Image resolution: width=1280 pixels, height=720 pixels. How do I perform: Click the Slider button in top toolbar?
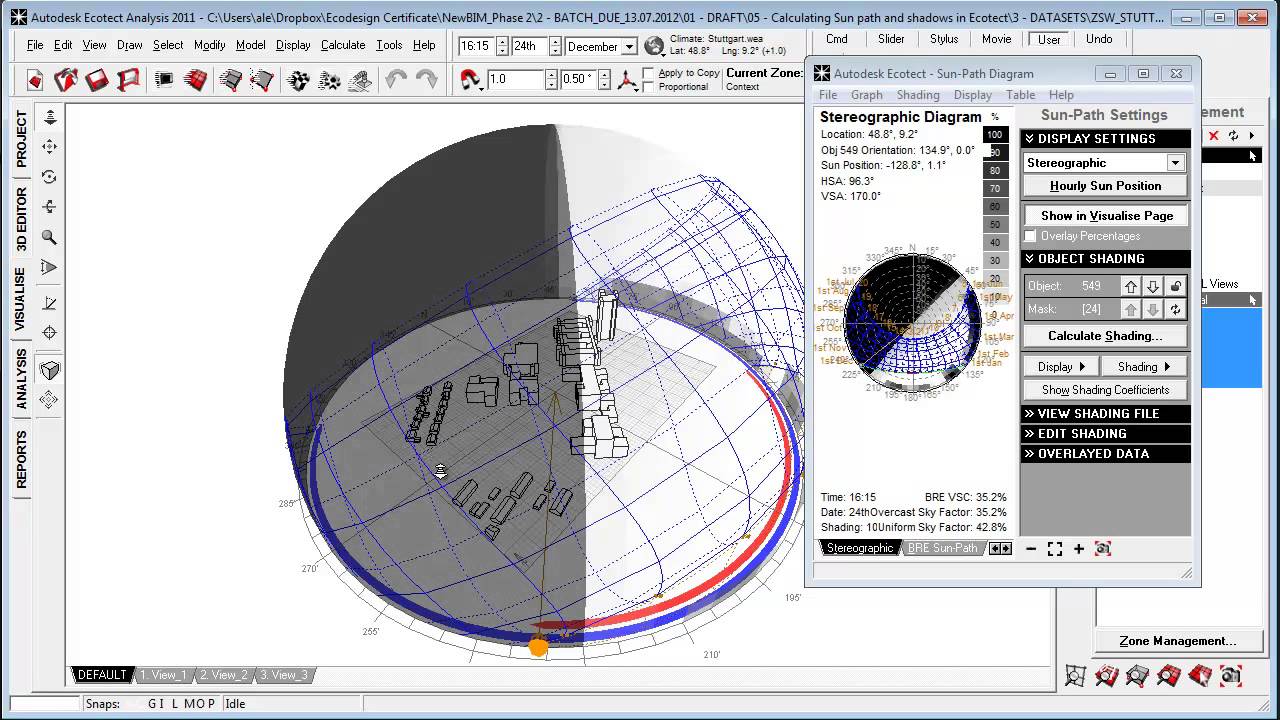click(x=891, y=39)
